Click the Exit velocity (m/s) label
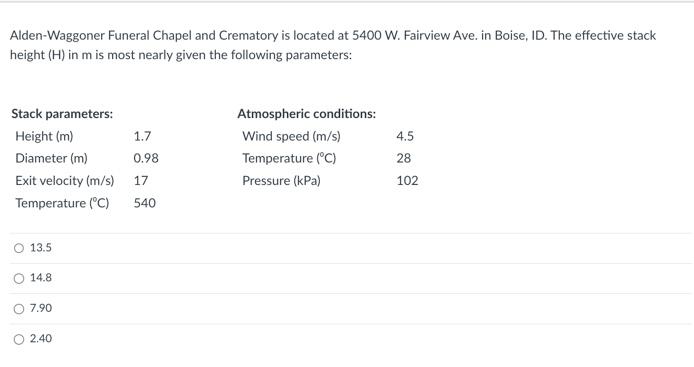Viewport: 694px width, 367px height. tap(65, 181)
